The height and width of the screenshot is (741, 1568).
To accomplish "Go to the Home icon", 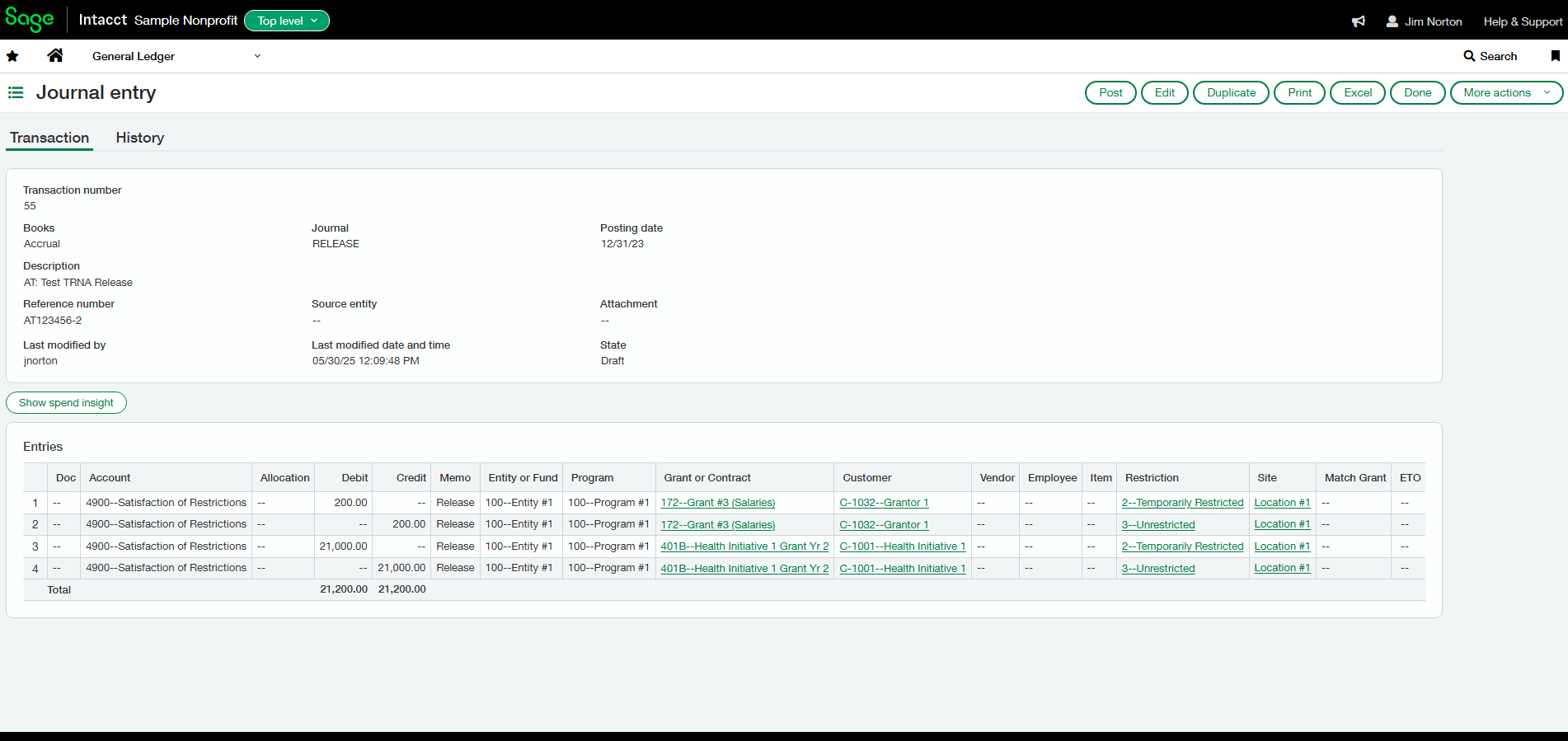I will point(55,55).
